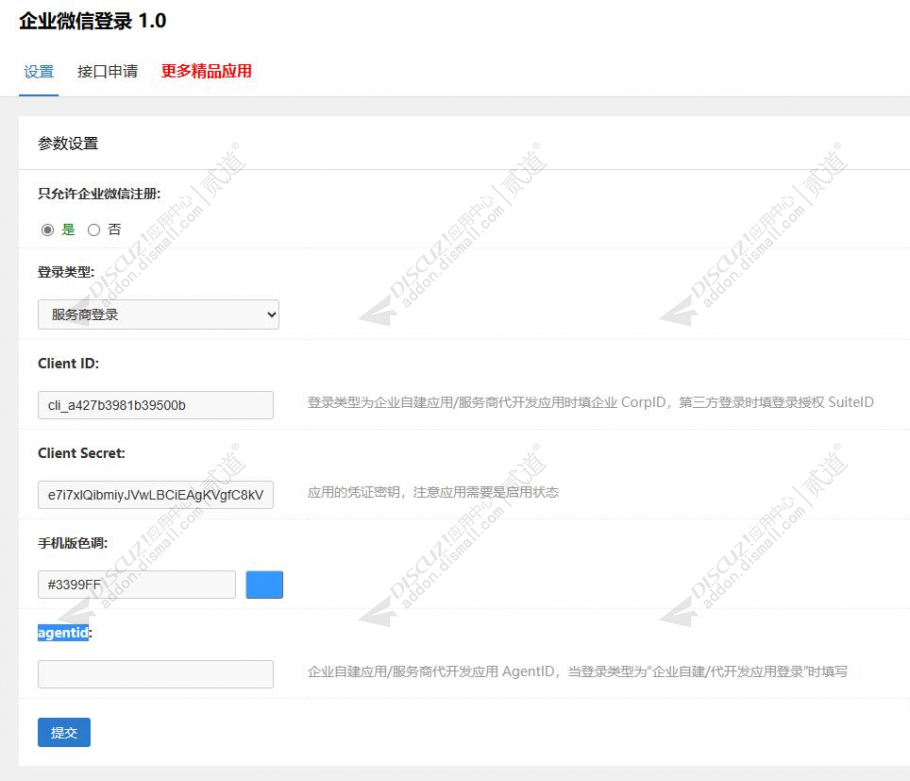Focus the Client Secret input field

156,495
